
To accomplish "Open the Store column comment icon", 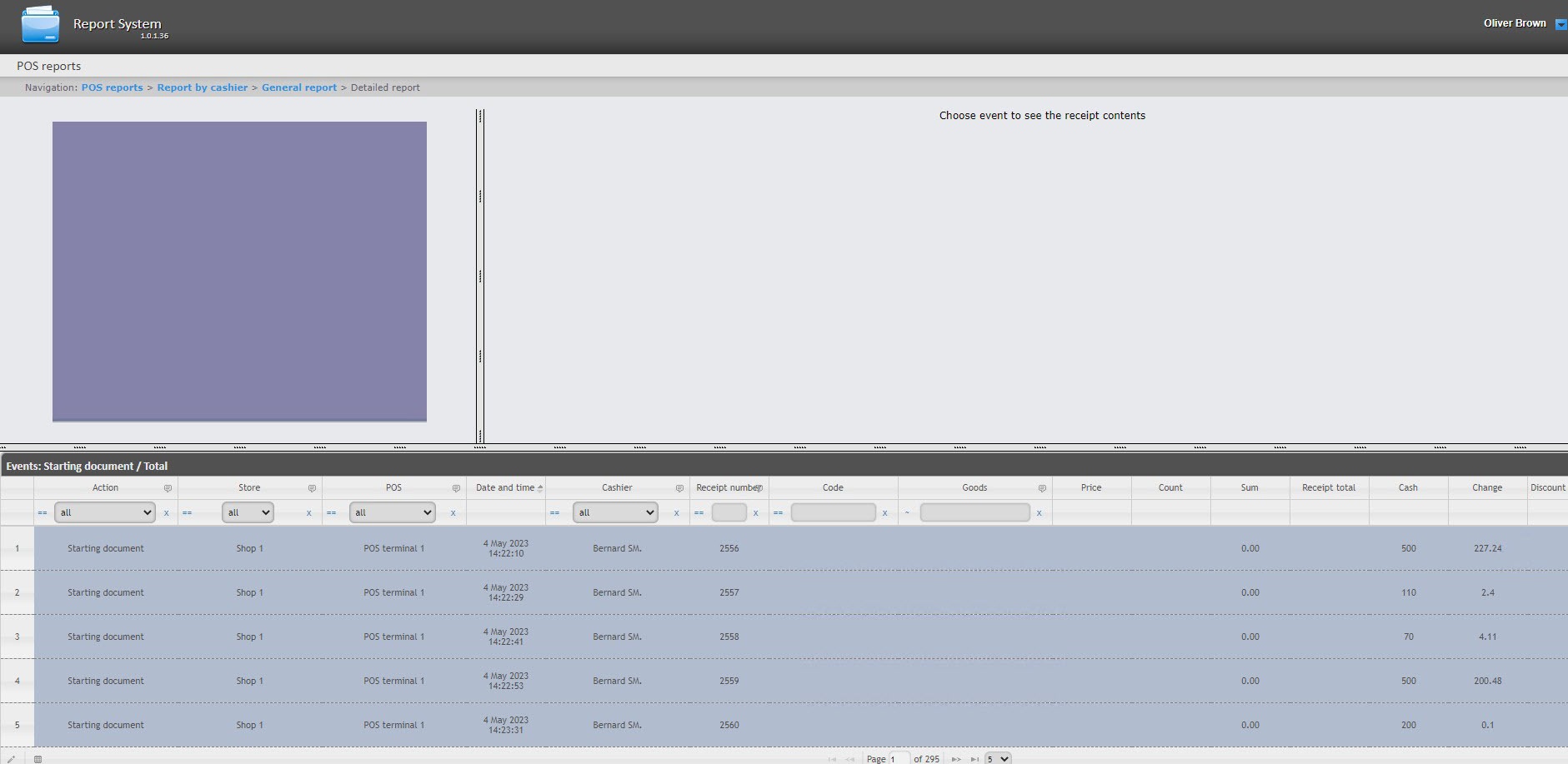I will tap(312, 488).
